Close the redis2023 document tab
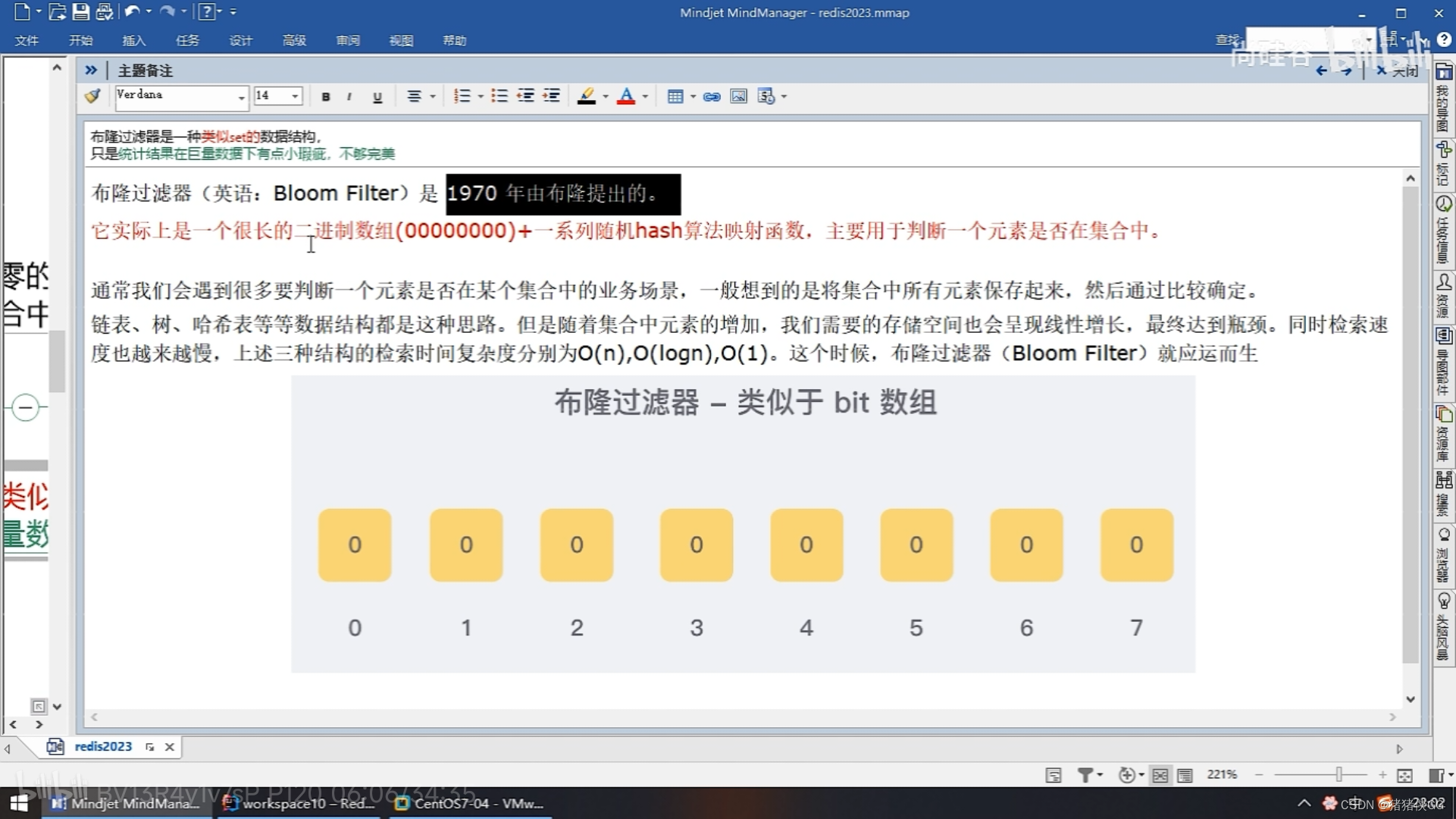 click(170, 747)
